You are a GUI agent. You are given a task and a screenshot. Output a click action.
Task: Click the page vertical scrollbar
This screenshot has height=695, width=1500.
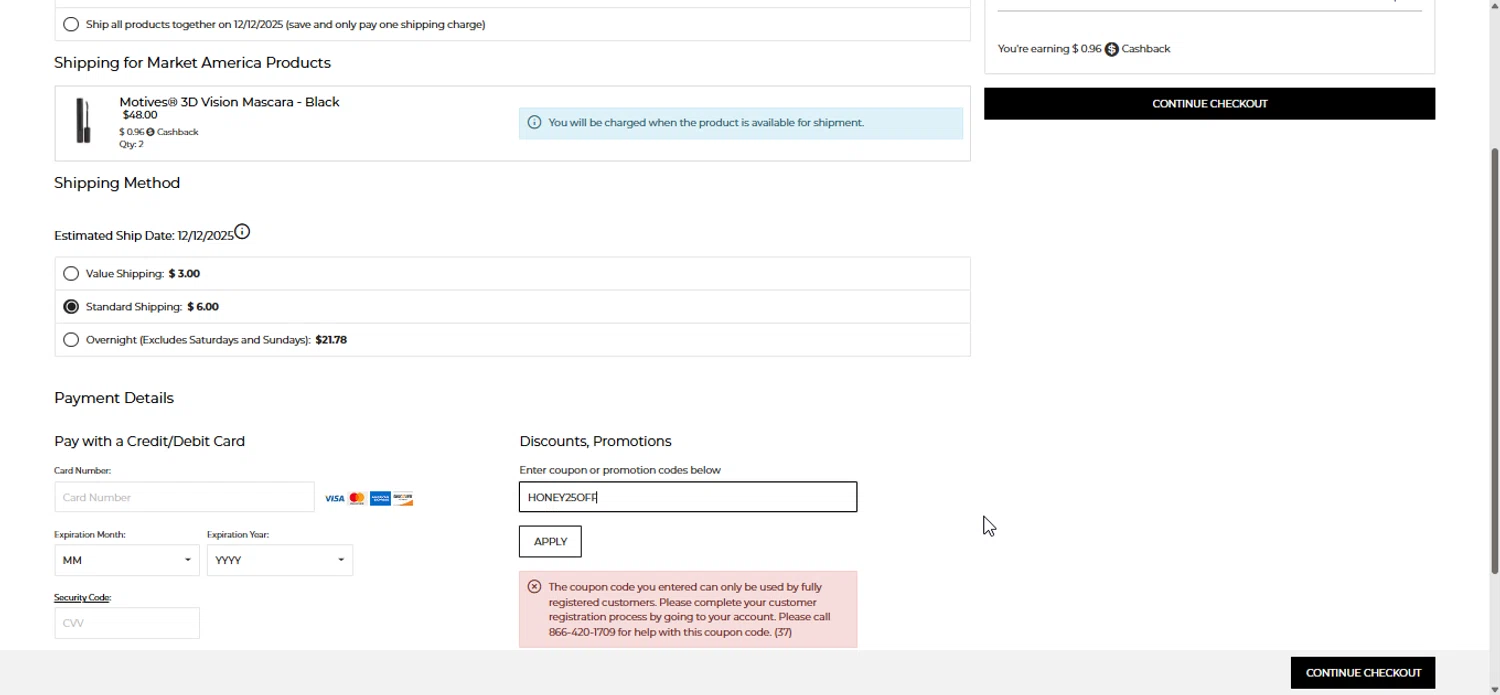pos(1495,360)
